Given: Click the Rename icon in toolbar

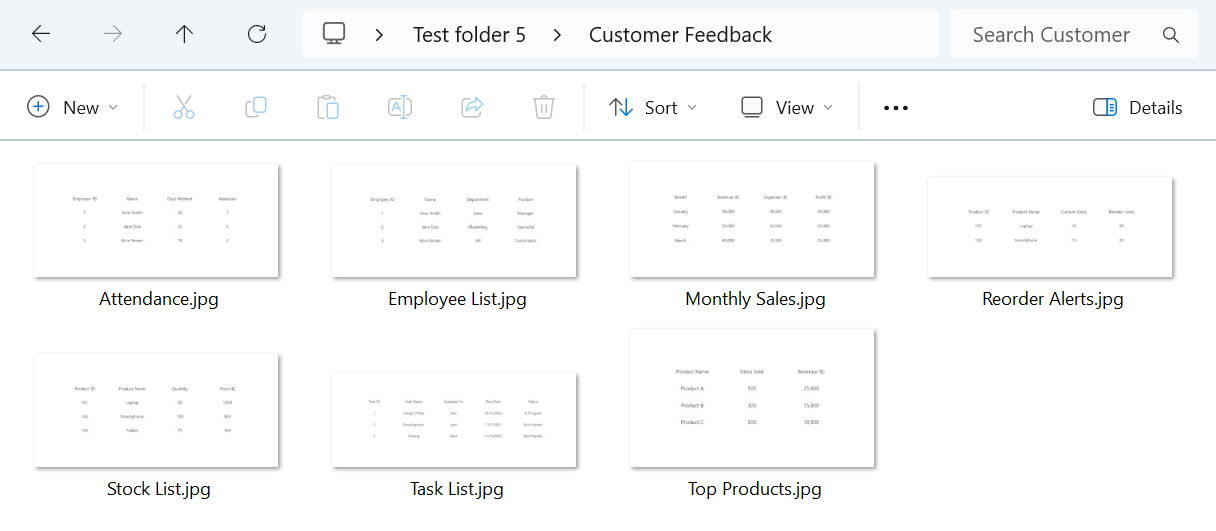Looking at the screenshot, I should tap(400, 107).
